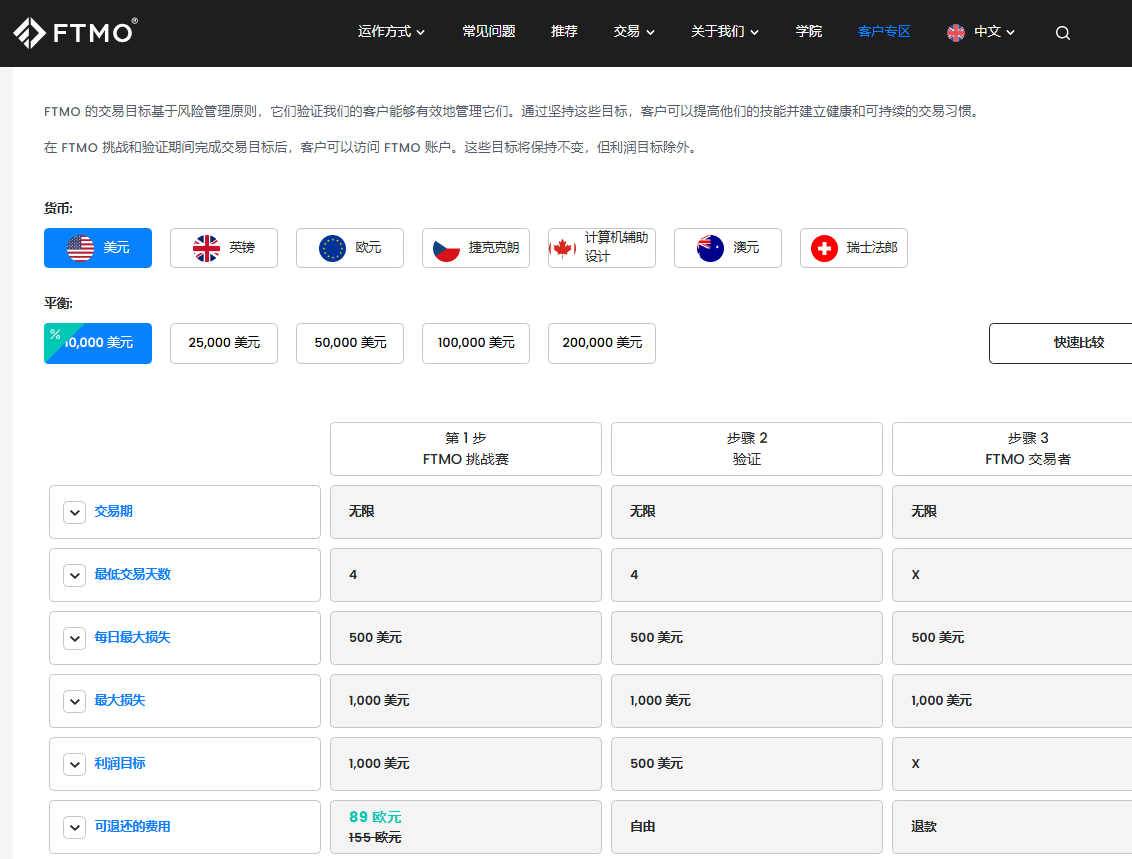Click the British flag on 英镑 button
1132x859 pixels.
[x=206, y=248]
